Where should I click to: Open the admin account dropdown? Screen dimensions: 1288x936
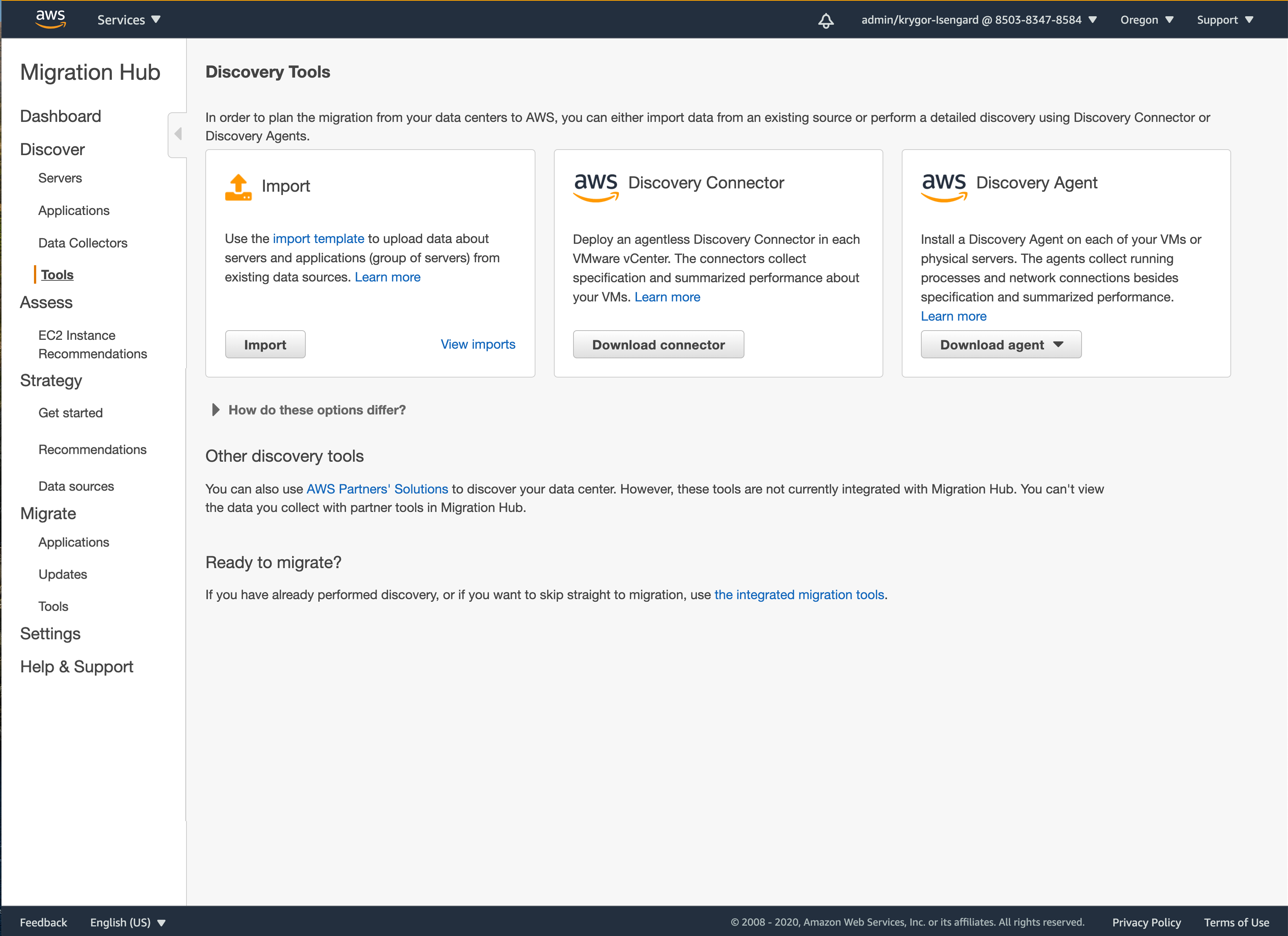[979, 20]
